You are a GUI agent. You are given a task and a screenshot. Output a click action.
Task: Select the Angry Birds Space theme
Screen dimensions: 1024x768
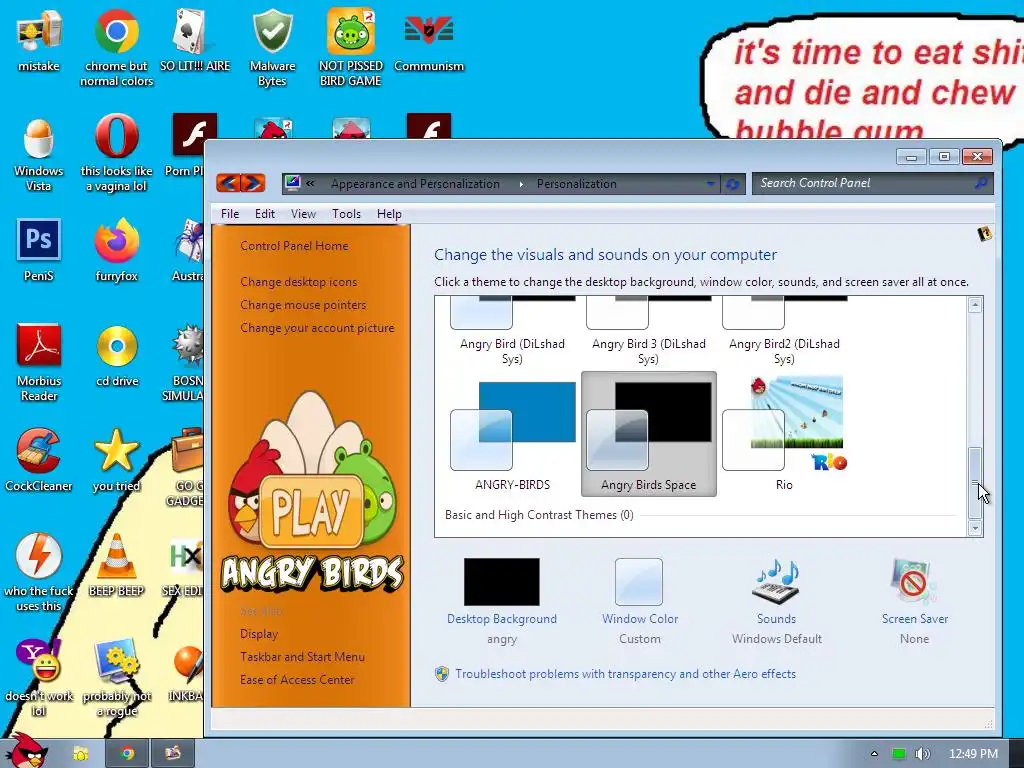(x=648, y=434)
